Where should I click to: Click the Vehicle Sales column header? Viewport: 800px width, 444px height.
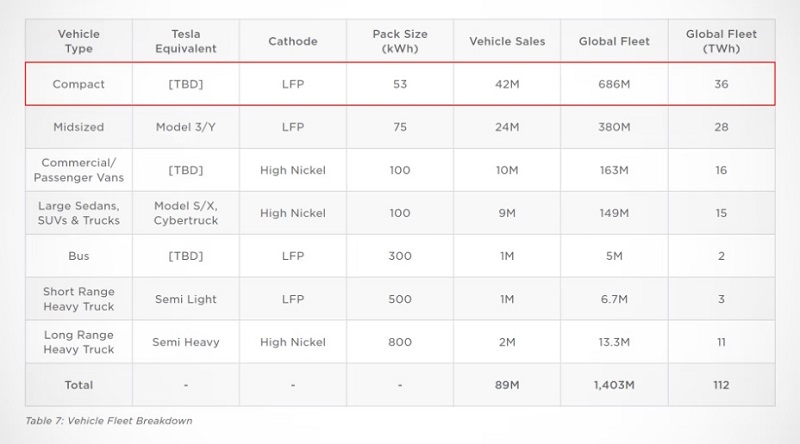[507, 41]
